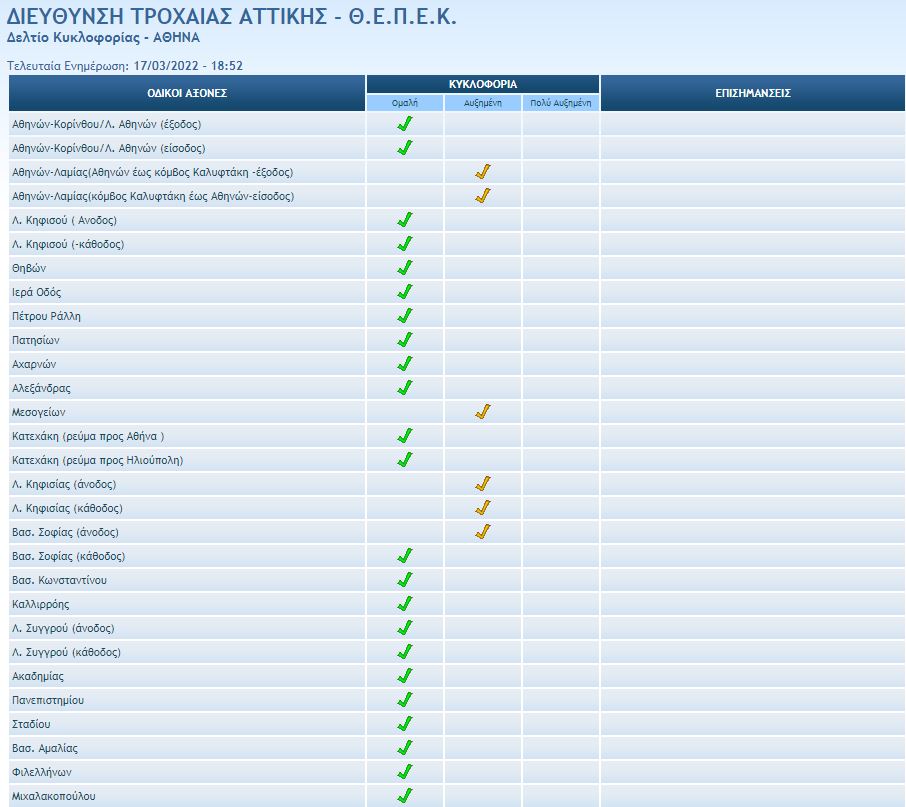Click green checkmark for Θηβών row
The width and height of the screenshot is (906, 807).
click(405, 268)
